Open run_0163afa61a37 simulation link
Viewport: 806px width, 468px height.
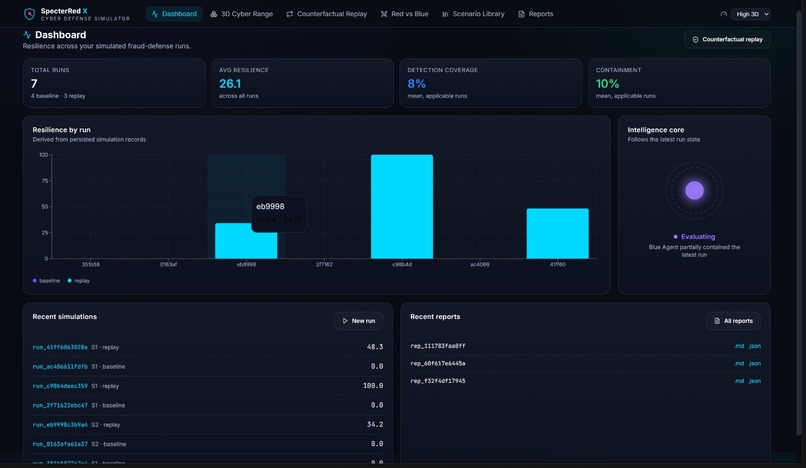(x=60, y=444)
